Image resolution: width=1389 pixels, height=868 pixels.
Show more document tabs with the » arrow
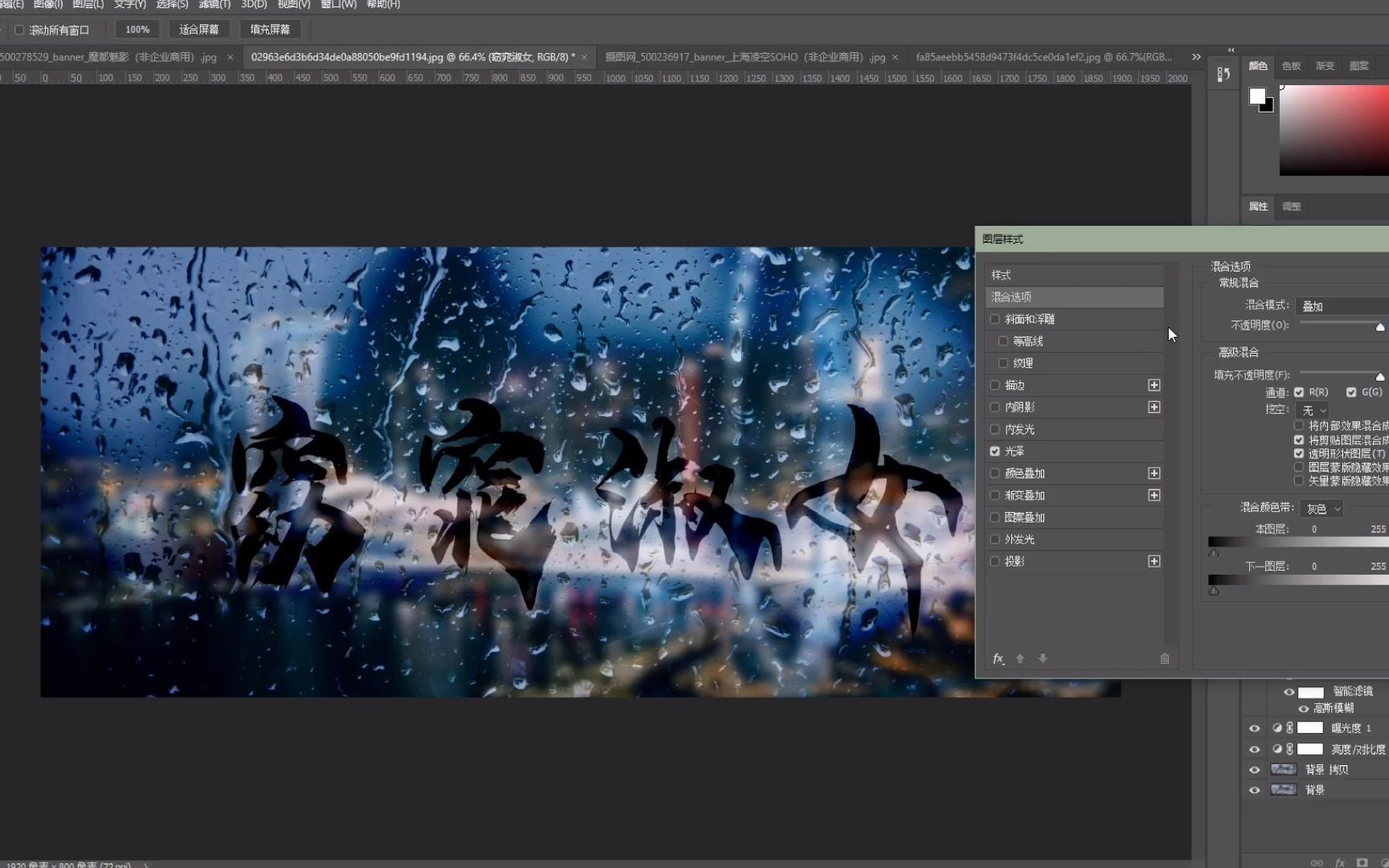[1196, 57]
